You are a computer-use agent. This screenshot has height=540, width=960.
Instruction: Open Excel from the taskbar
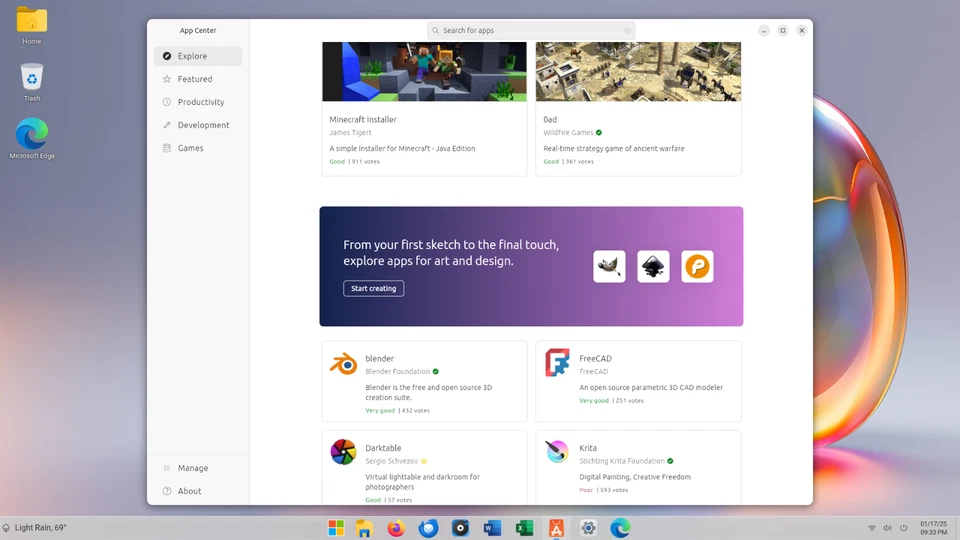[x=524, y=528]
